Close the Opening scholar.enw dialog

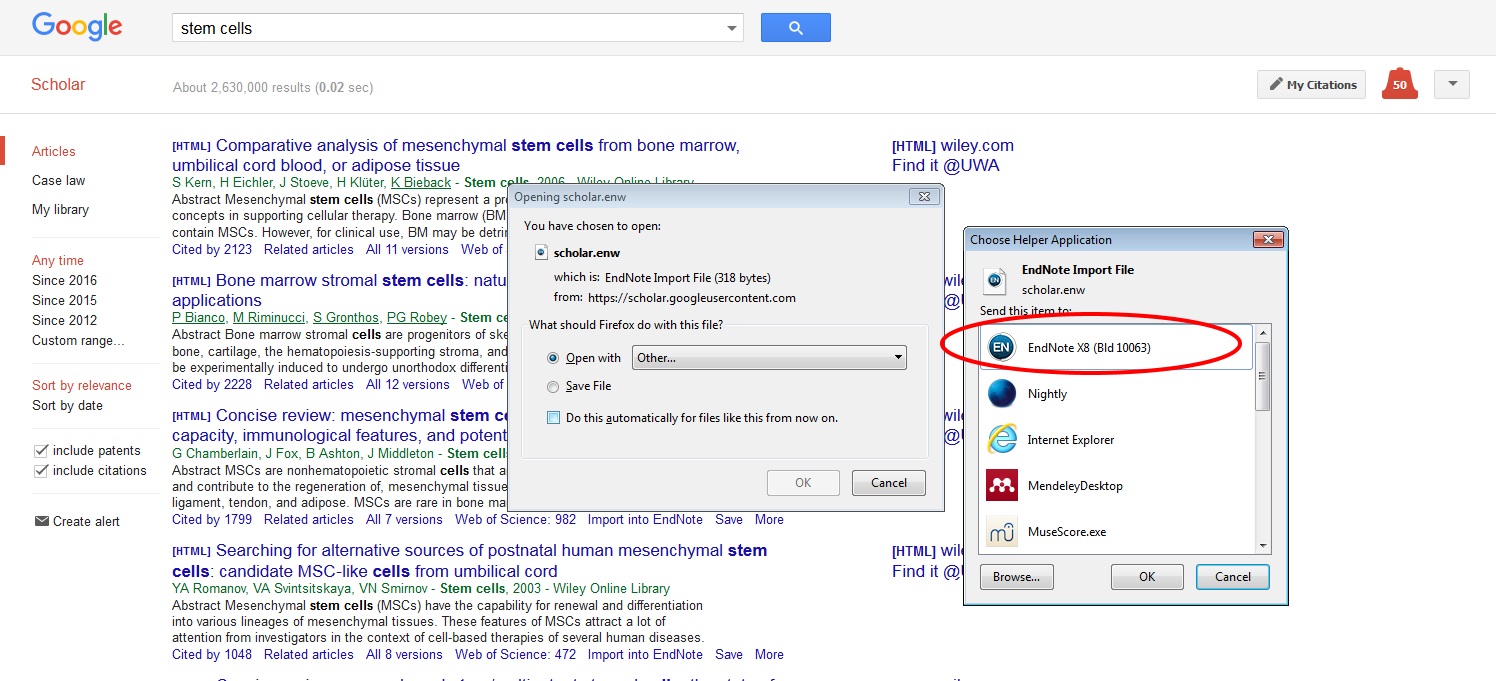click(x=924, y=197)
